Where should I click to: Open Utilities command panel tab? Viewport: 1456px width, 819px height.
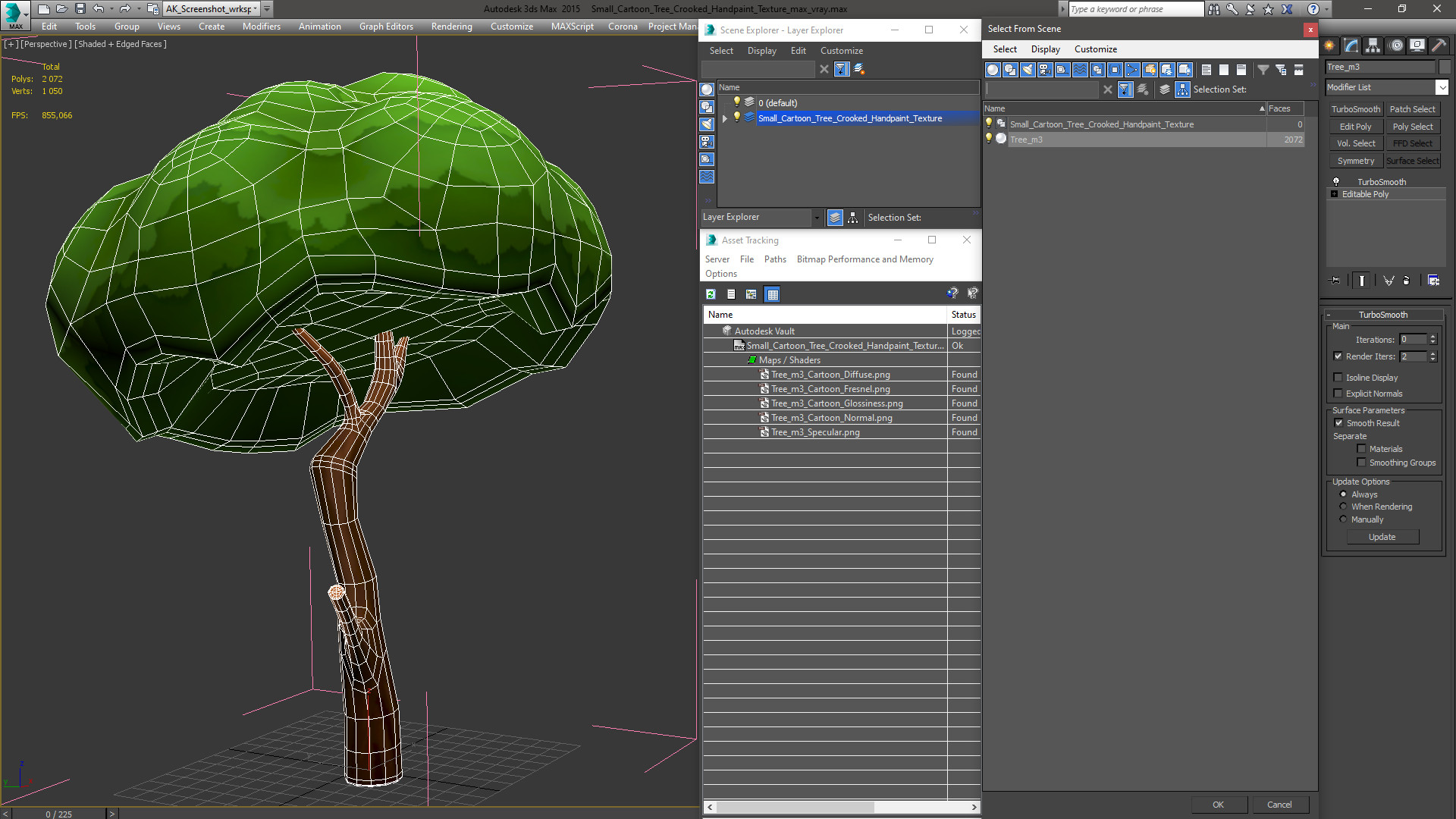(1439, 45)
